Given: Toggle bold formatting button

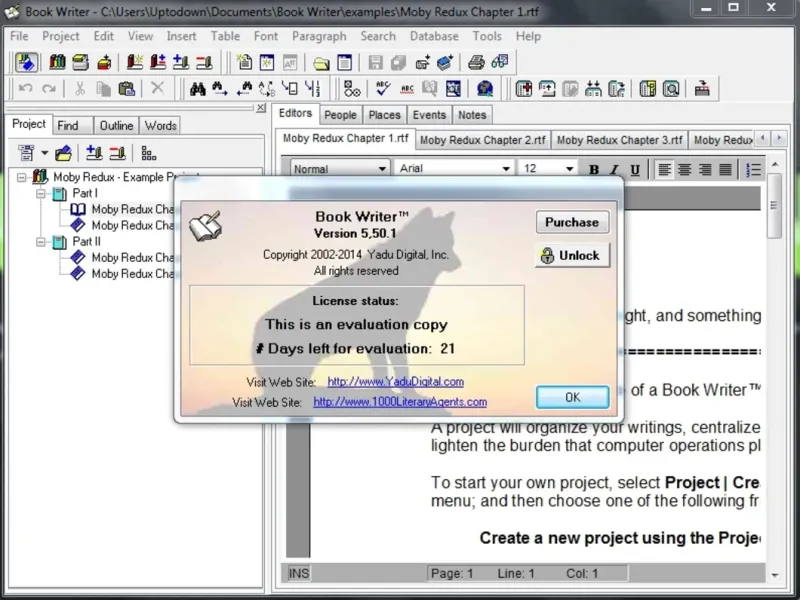Looking at the screenshot, I should tap(593, 169).
